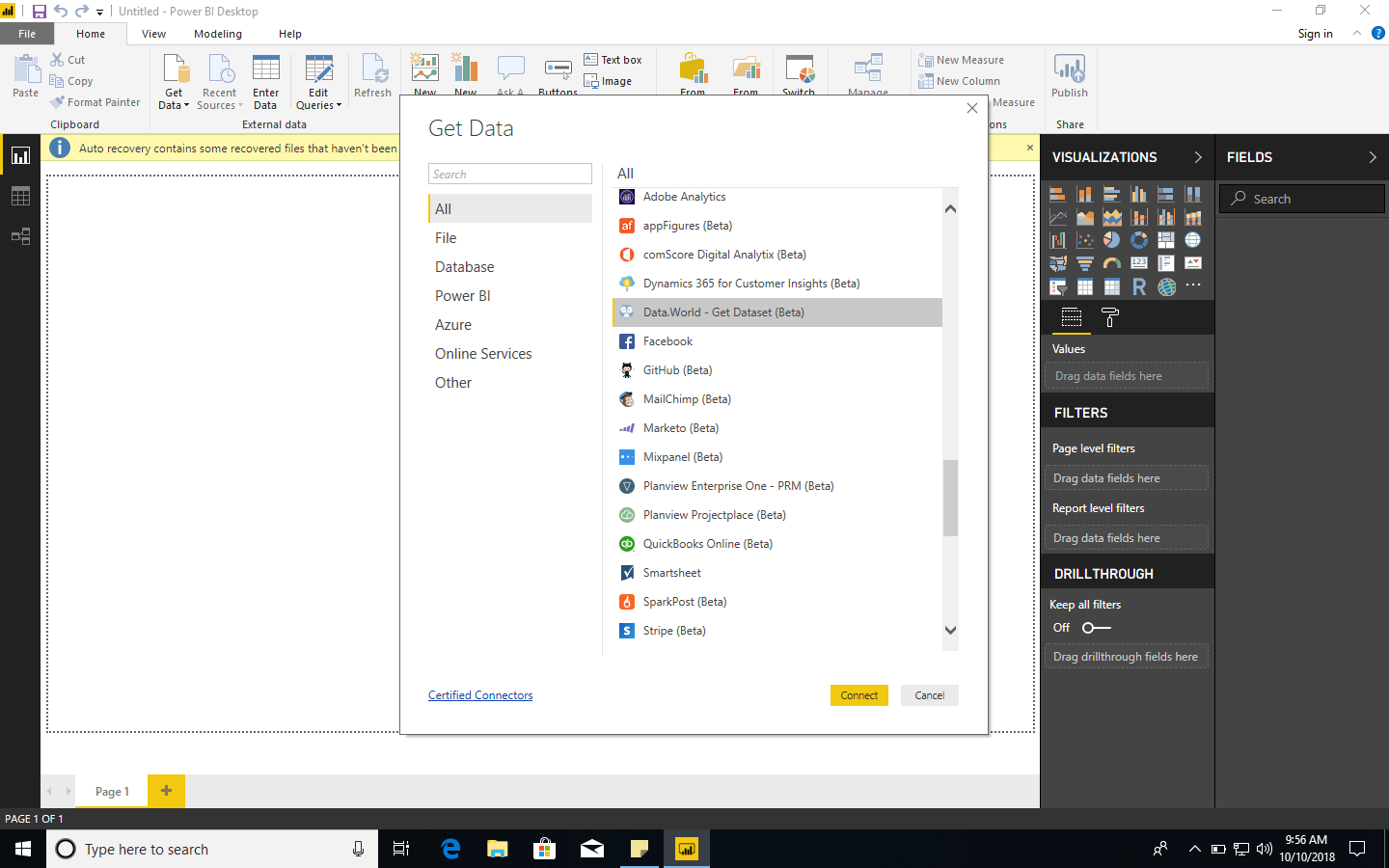Screen dimensions: 1389x868
Task: Select the donut chart visual
Action: (1139, 239)
